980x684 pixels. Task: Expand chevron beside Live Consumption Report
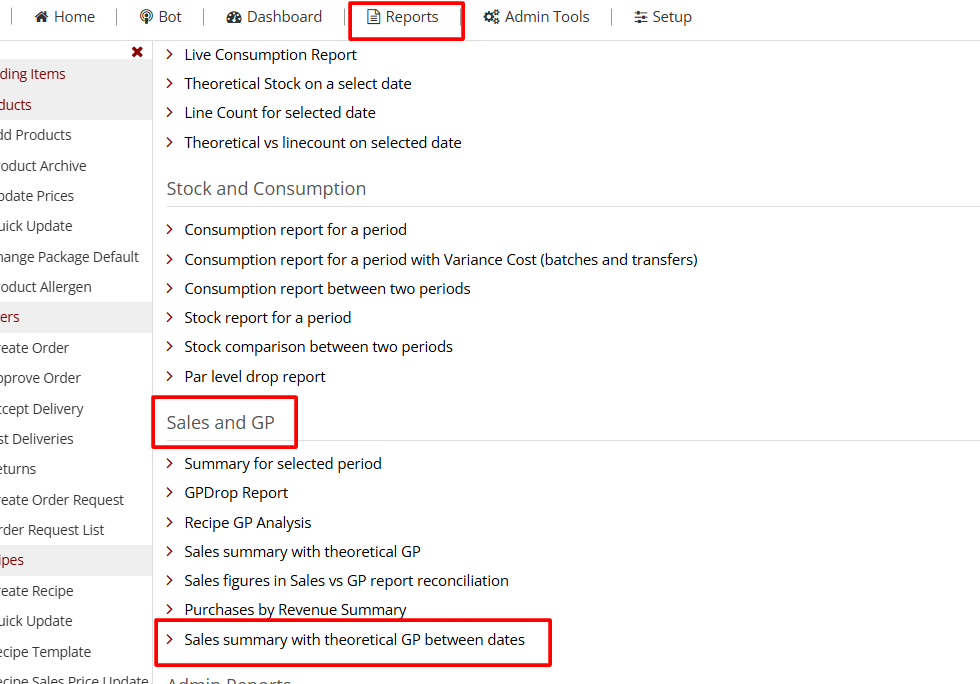pos(170,55)
